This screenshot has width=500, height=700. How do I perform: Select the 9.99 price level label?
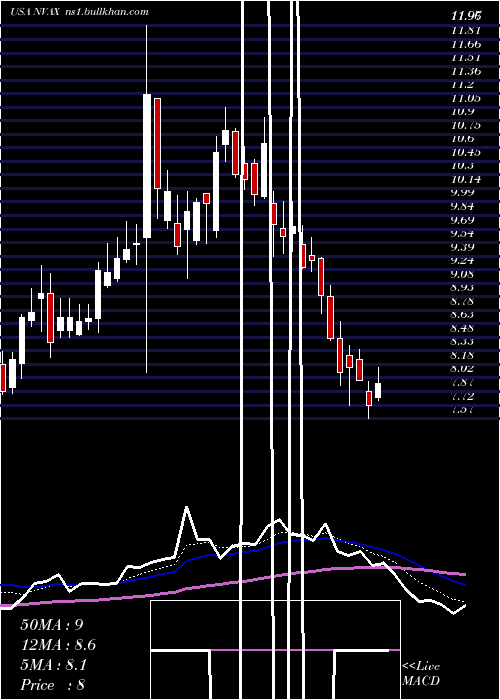[464, 193]
